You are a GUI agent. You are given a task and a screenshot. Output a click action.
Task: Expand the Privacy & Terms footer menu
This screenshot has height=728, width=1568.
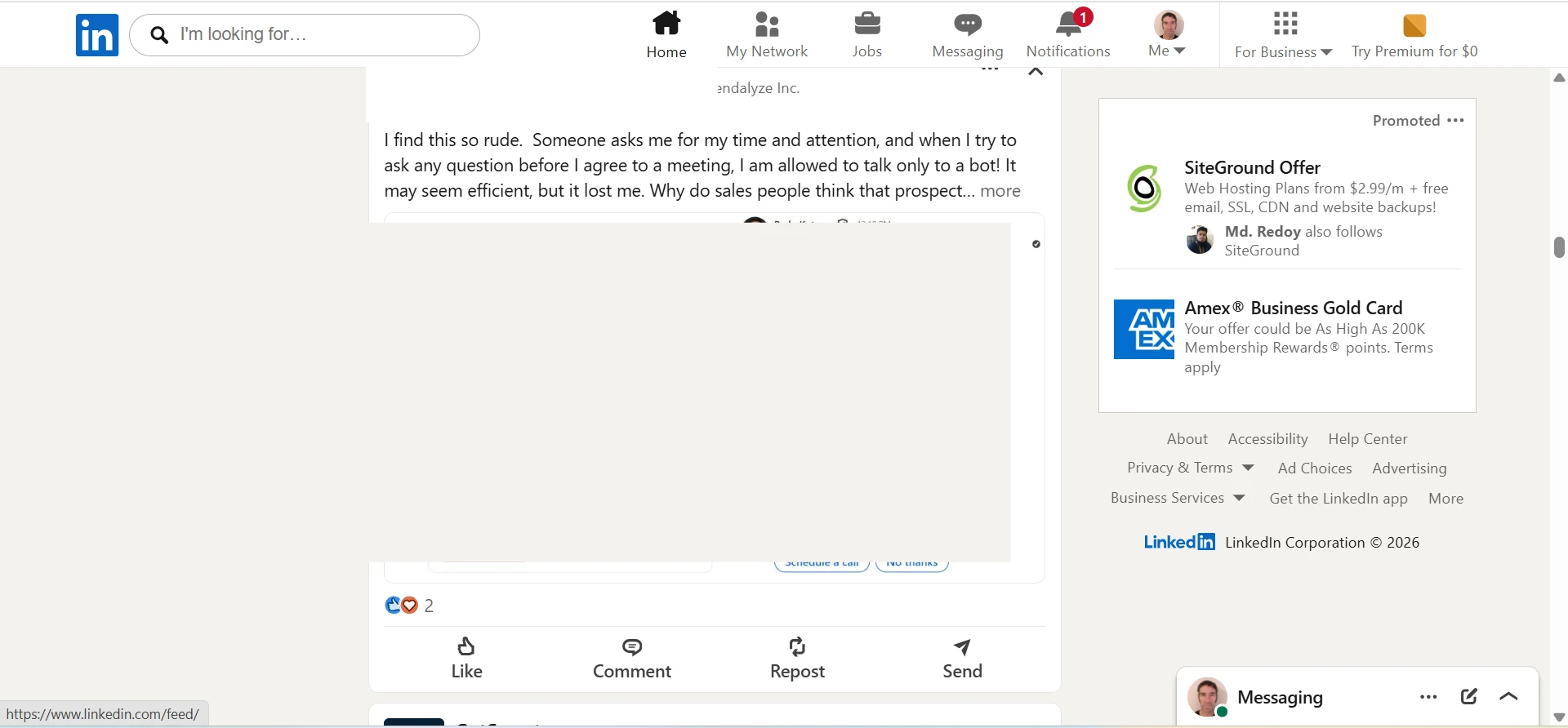click(1191, 468)
